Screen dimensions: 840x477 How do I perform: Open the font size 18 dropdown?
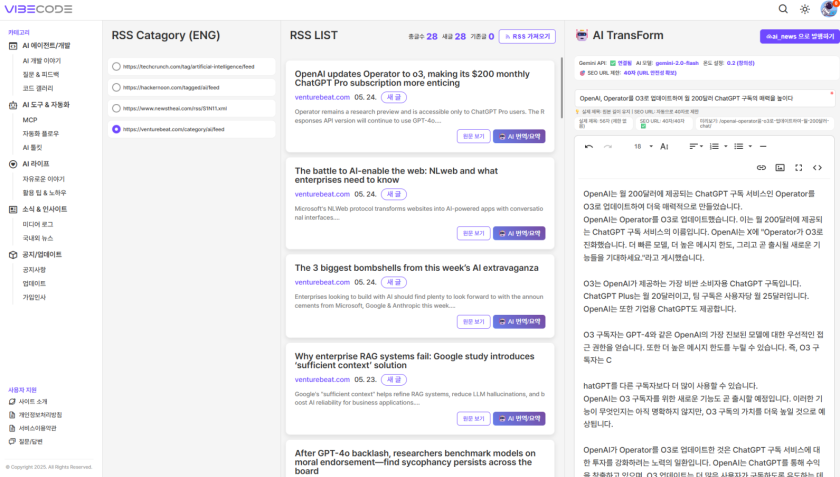coord(643,146)
